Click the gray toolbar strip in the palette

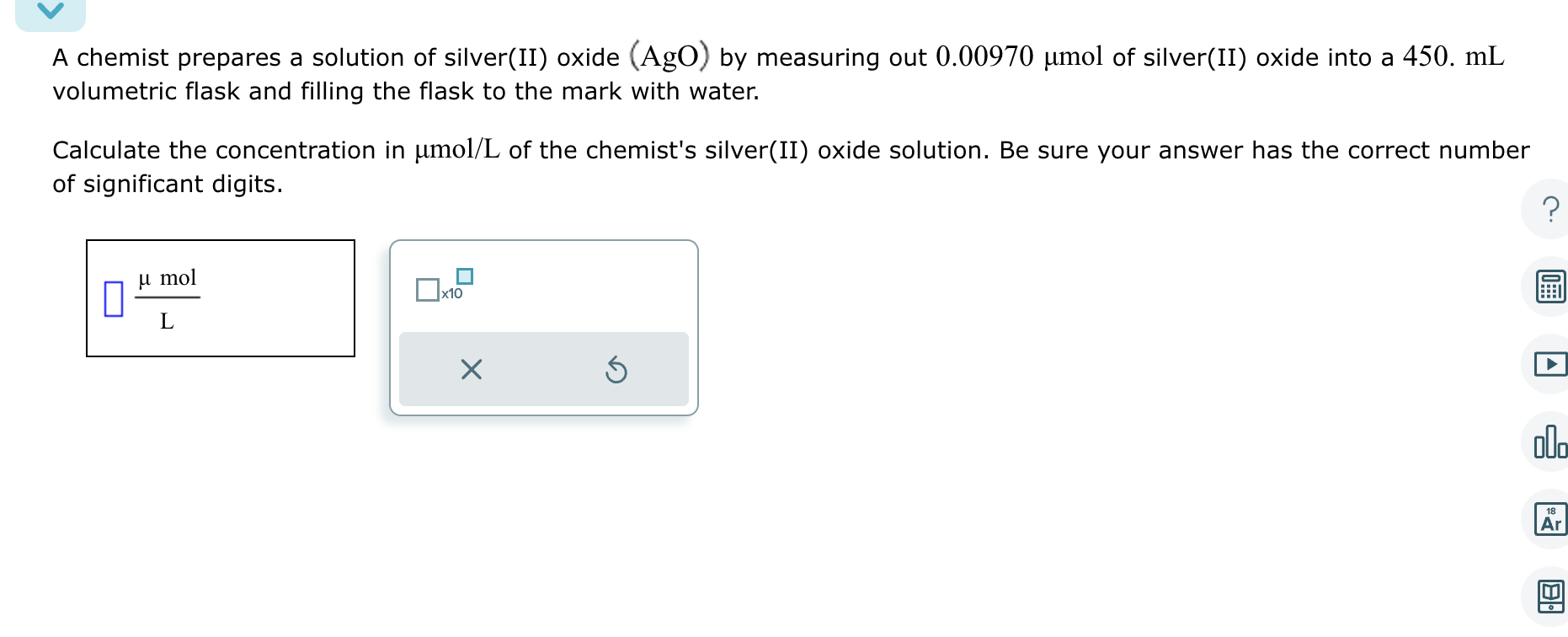[544, 369]
